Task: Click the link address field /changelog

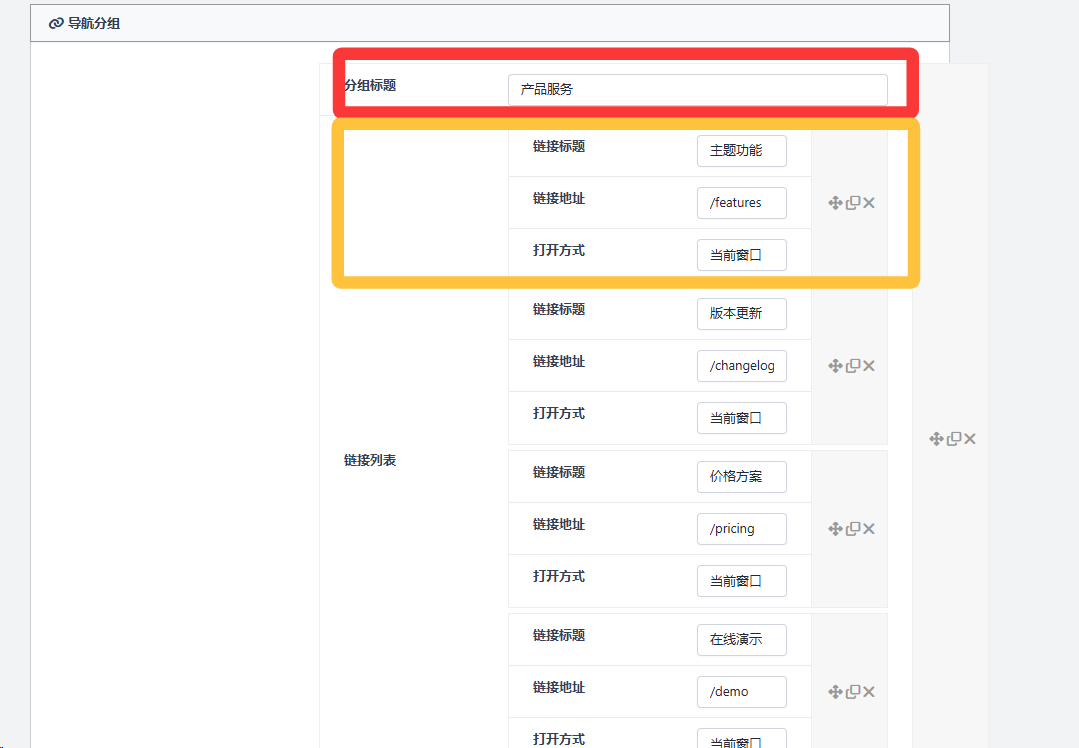Action: (x=742, y=366)
